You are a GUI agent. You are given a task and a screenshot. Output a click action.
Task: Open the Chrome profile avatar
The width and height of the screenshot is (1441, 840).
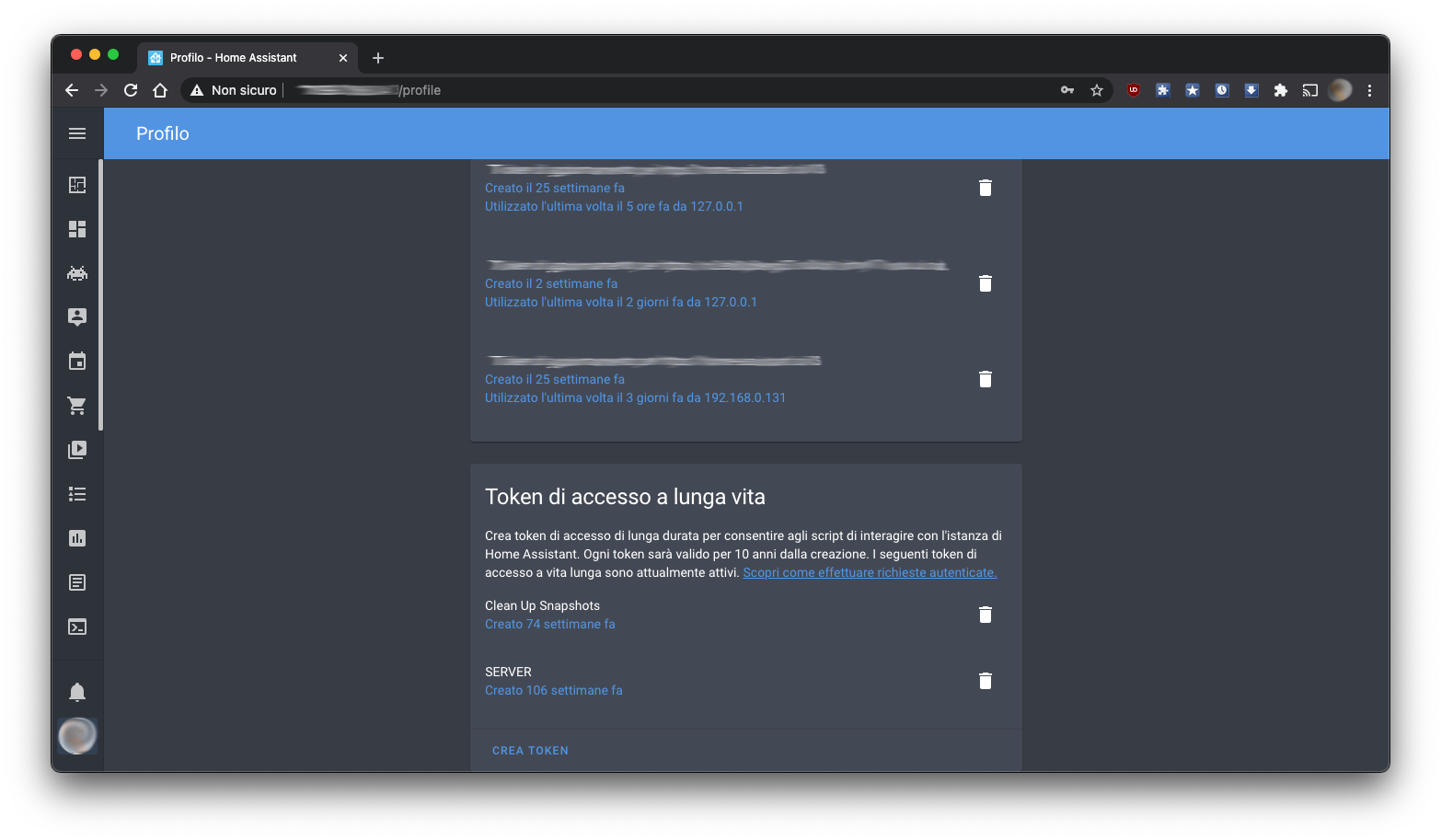click(x=1340, y=90)
